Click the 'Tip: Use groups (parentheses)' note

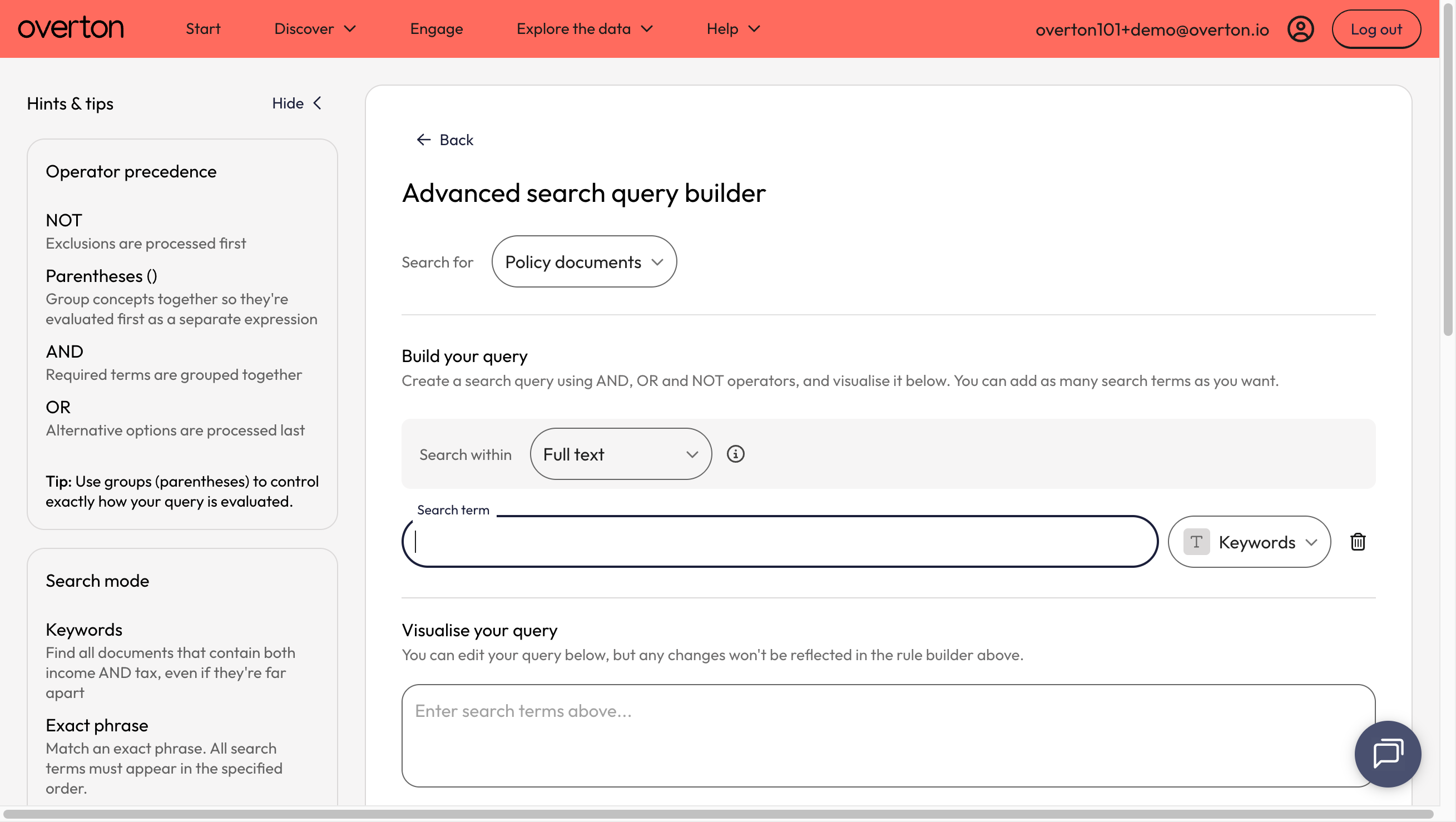coord(182,491)
